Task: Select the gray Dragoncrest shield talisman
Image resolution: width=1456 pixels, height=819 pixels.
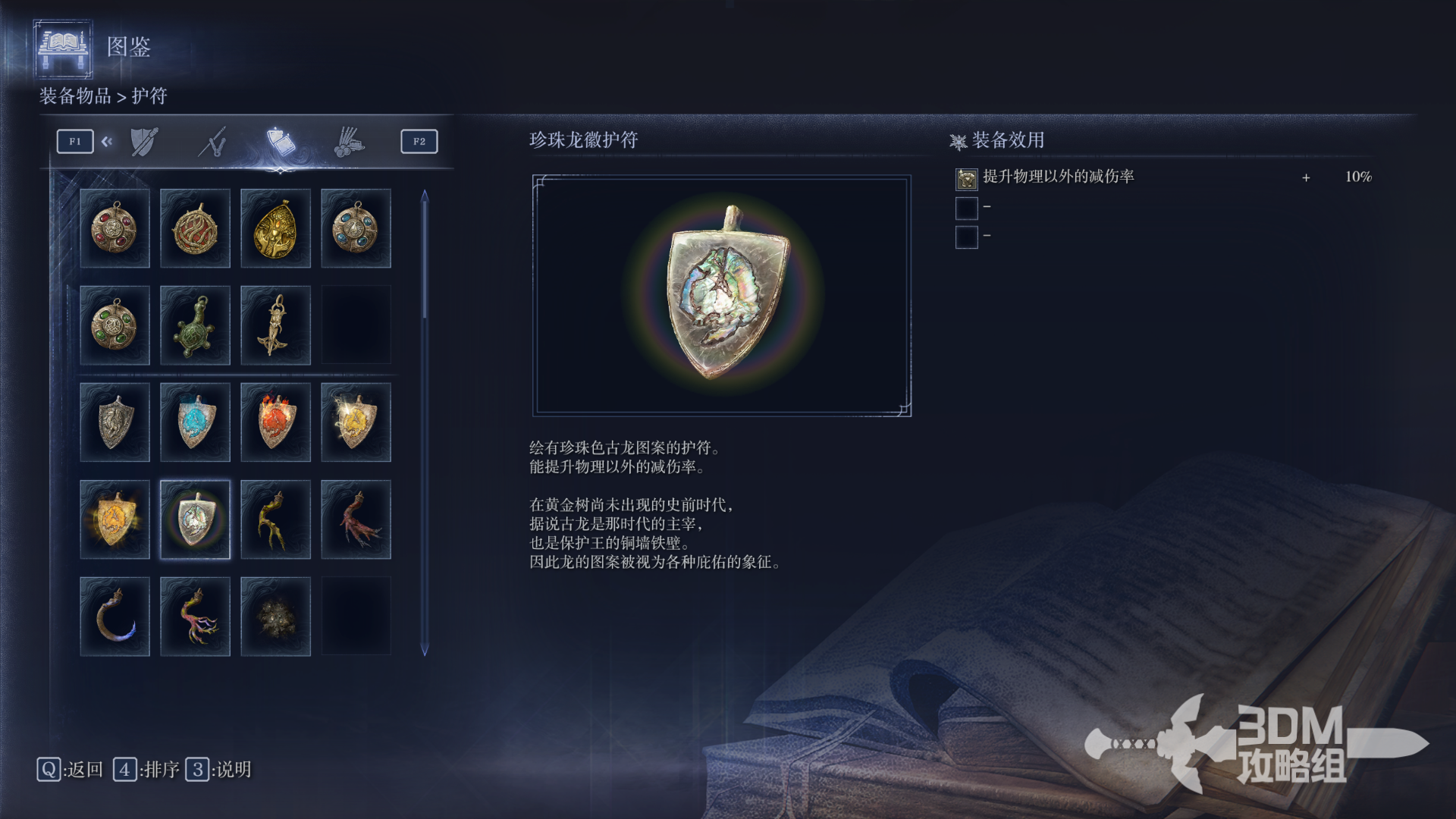Action: pos(115,422)
